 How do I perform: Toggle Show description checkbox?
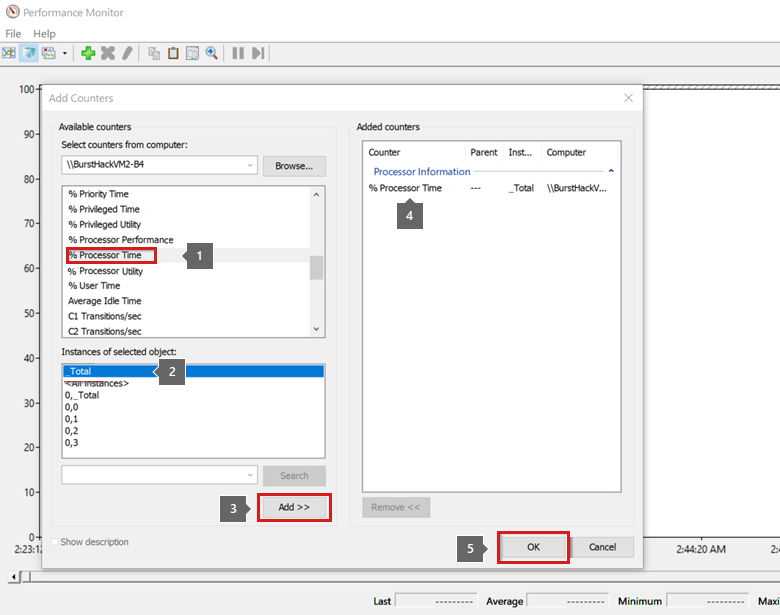(x=55, y=541)
